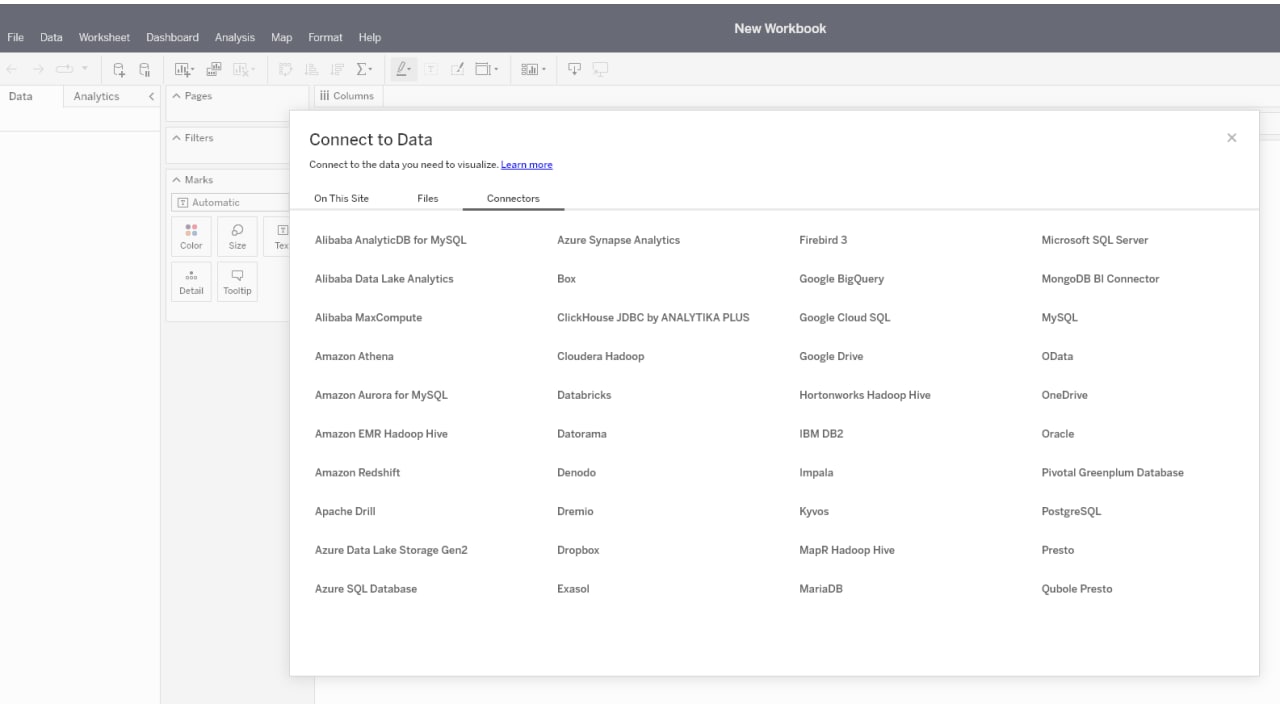Pick the MongoDB BI Connector entry

point(1100,279)
